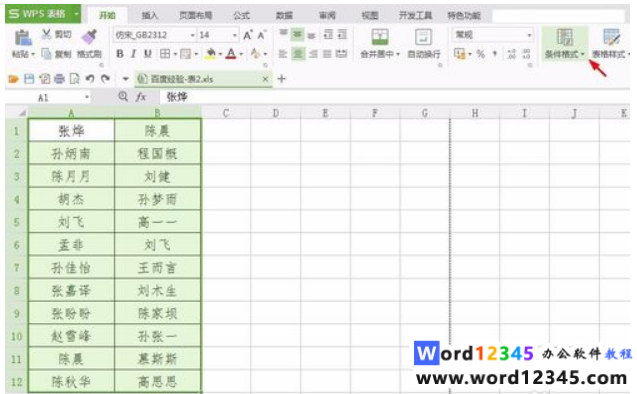The height and width of the screenshot is (394, 637).
Task: Open Table Style (表格样式) icon
Action: coord(611,37)
